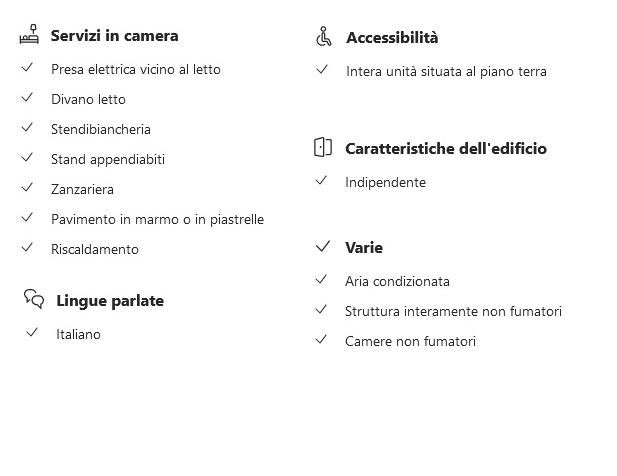Click Pavimento in marmo o in piastrelle

(x=157, y=220)
